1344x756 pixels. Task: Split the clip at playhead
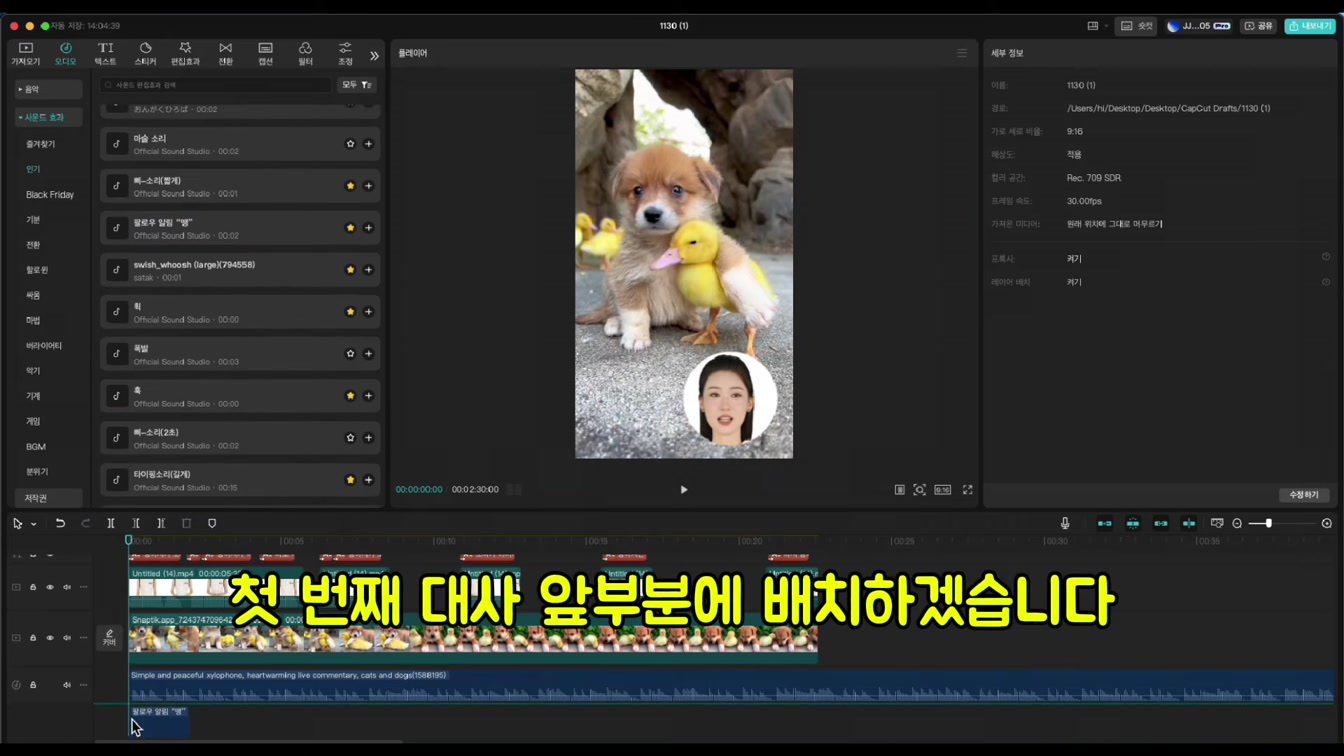pos(111,524)
